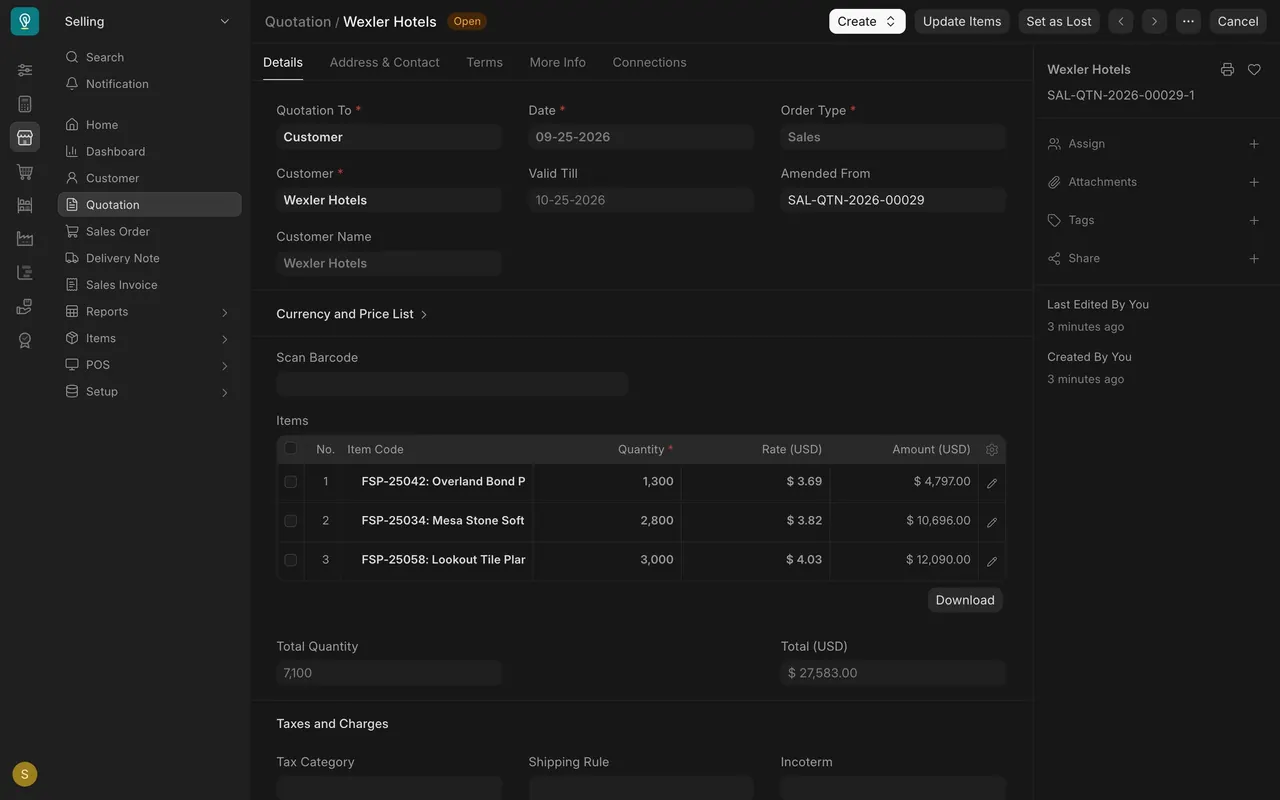Image resolution: width=1280 pixels, height=800 pixels.
Task: Click the Tax Category field
Action: click(389, 788)
